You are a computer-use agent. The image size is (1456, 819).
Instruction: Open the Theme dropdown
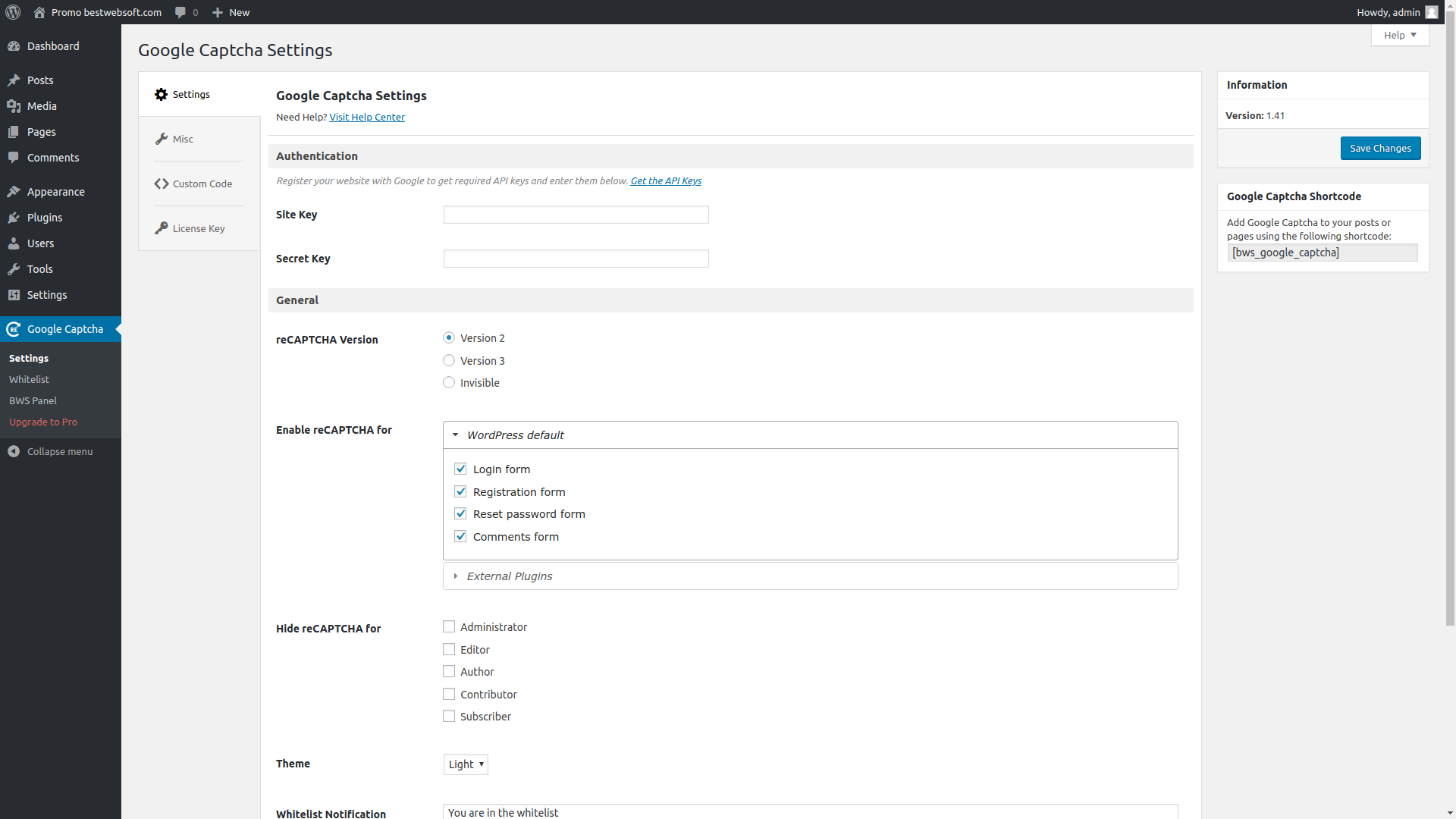(466, 764)
